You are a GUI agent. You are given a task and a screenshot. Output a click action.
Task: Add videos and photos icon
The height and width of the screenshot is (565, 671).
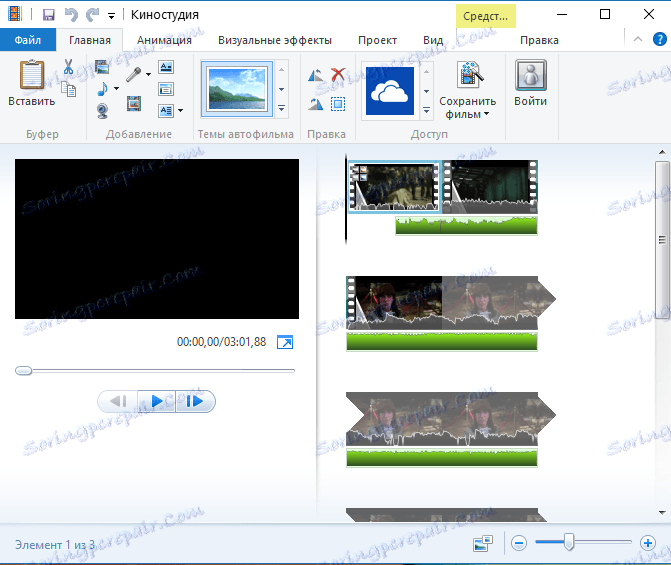click(102, 67)
